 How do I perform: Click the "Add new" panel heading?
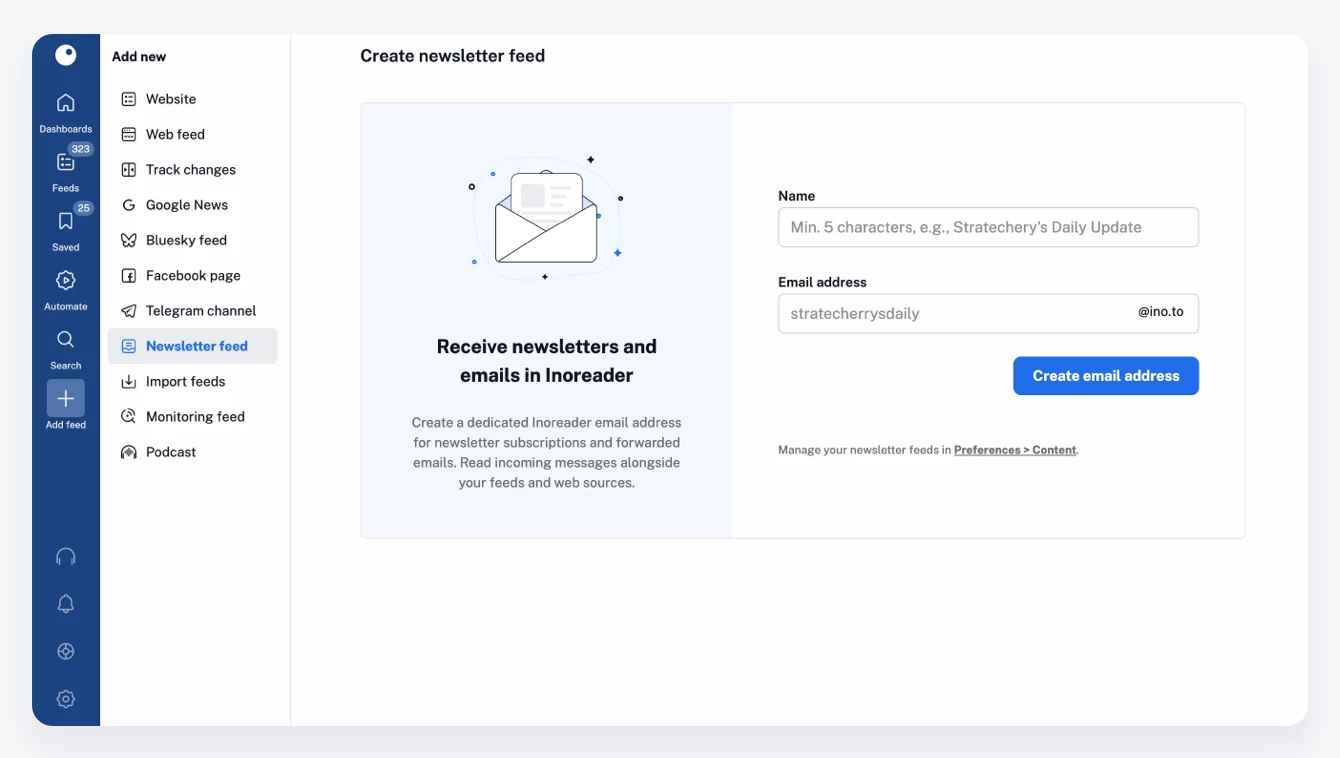pyautogui.click(x=139, y=57)
